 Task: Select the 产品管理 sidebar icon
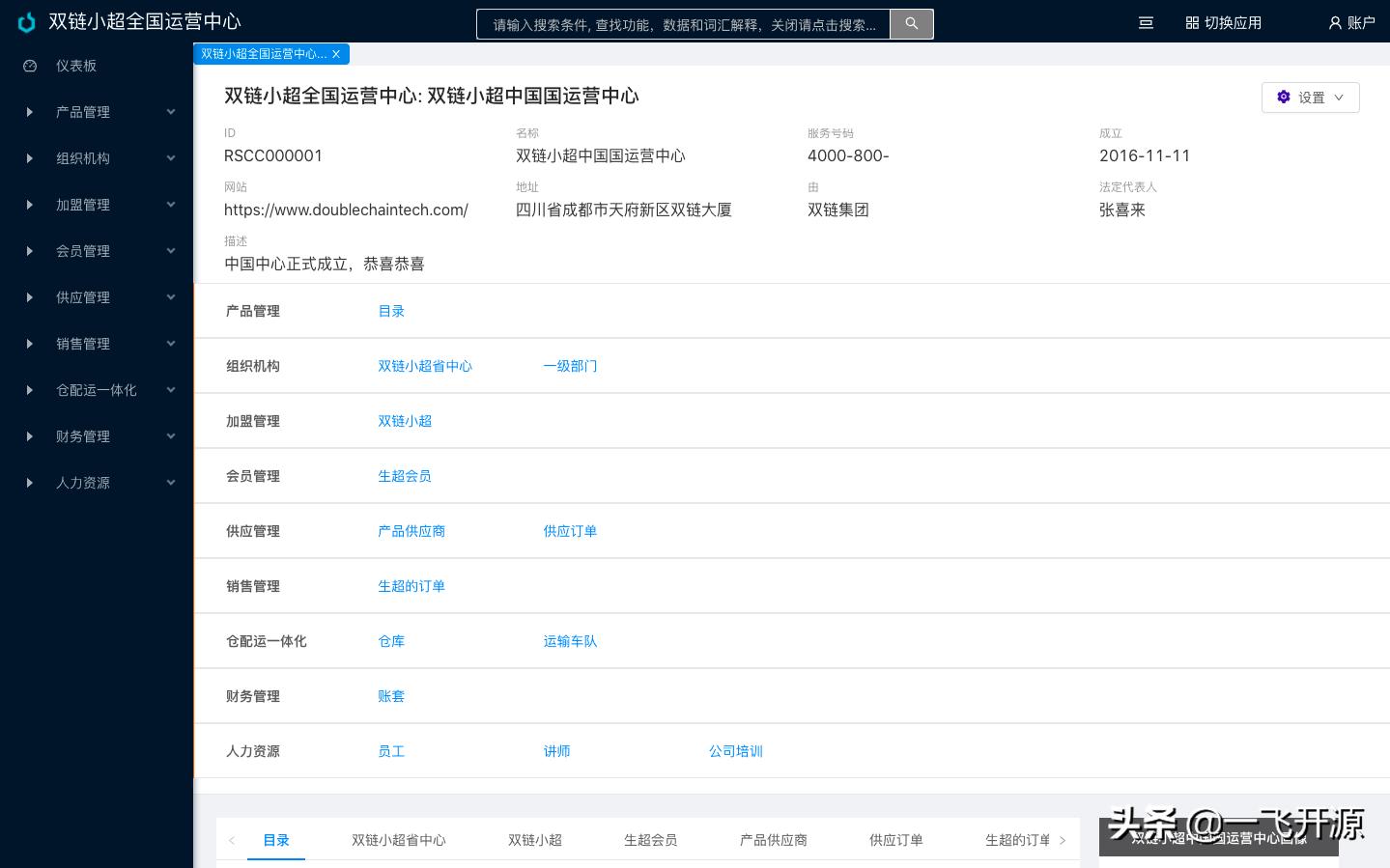click(x=30, y=112)
